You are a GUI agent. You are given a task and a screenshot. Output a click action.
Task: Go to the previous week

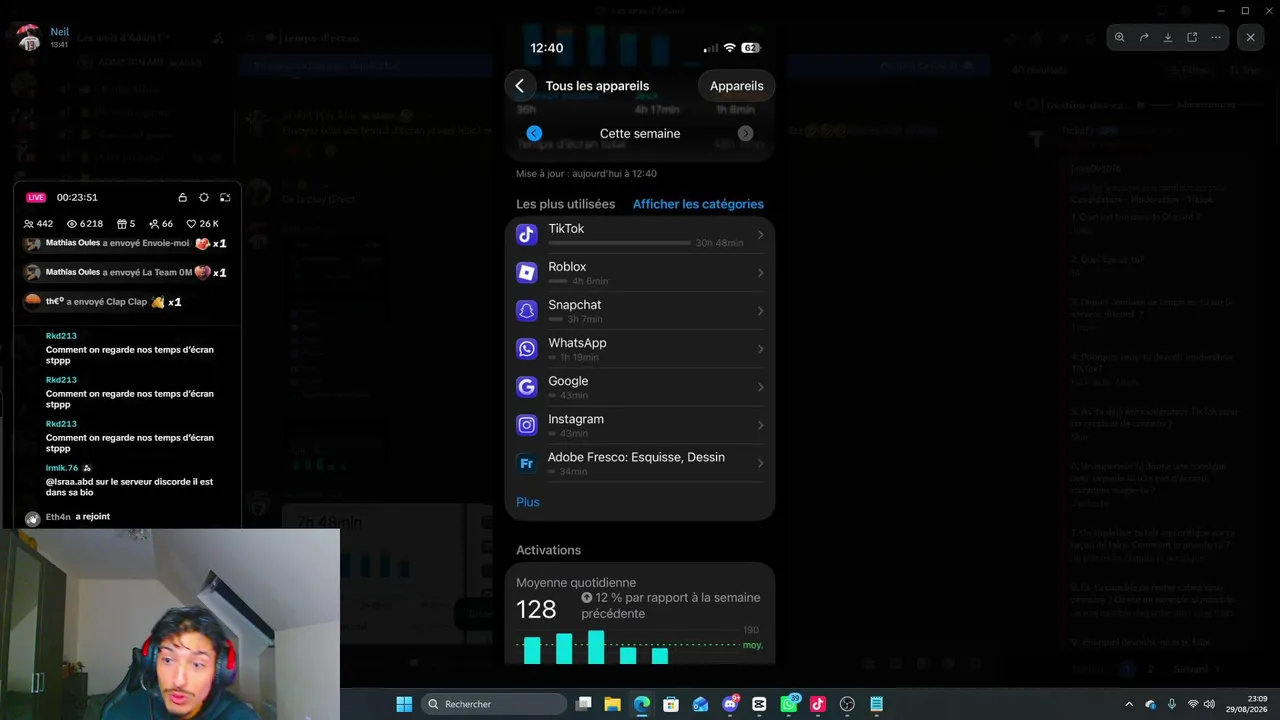[x=534, y=133]
